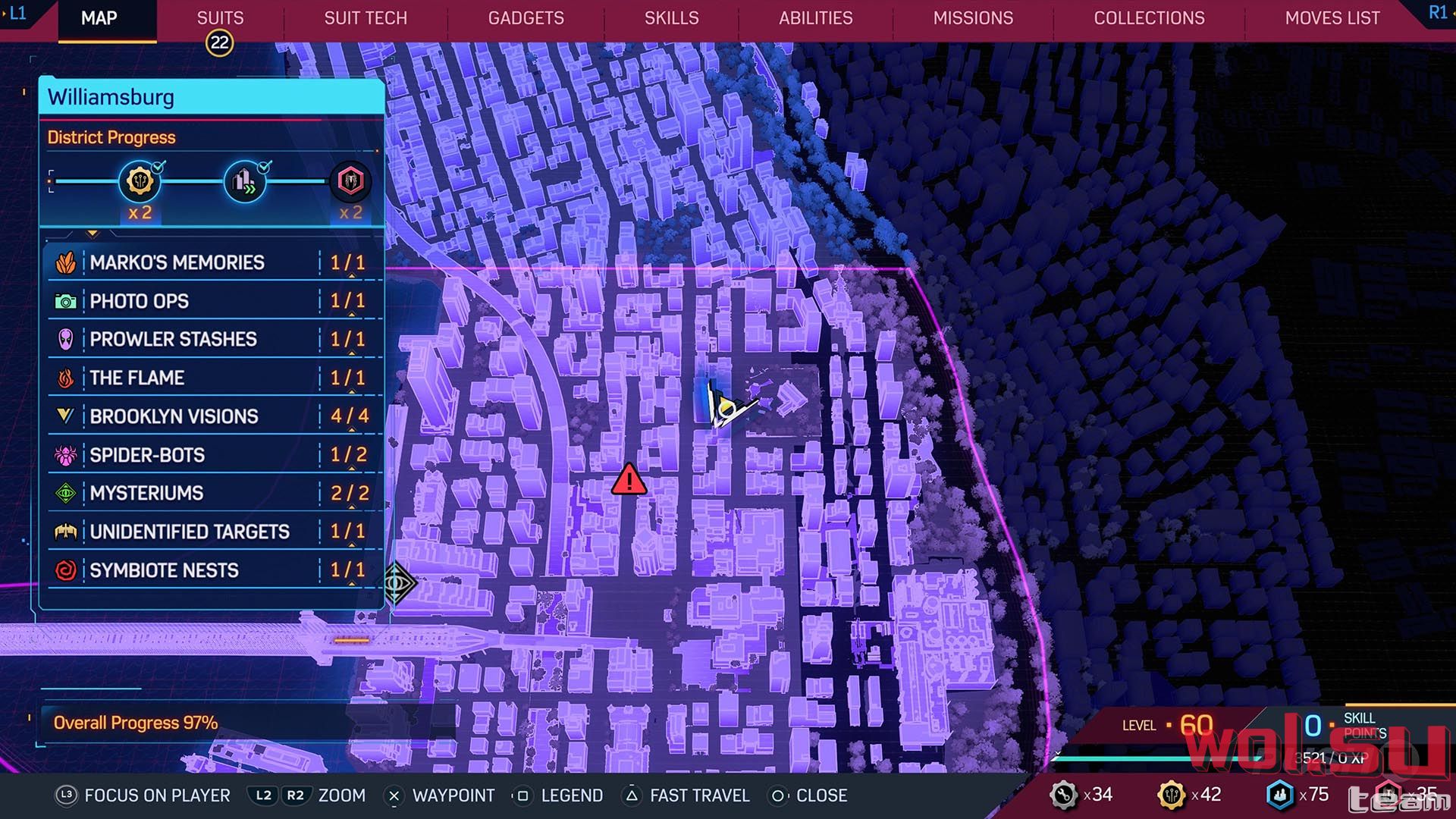This screenshot has height=819, width=1456.
Task: Select the Spider-Bots spider icon
Action: click(x=66, y=455)
